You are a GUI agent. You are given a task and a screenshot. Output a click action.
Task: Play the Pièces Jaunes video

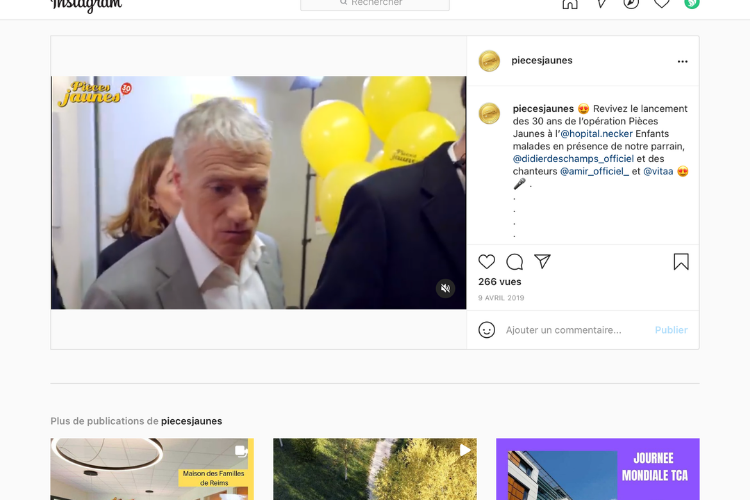tap(258, 192)
